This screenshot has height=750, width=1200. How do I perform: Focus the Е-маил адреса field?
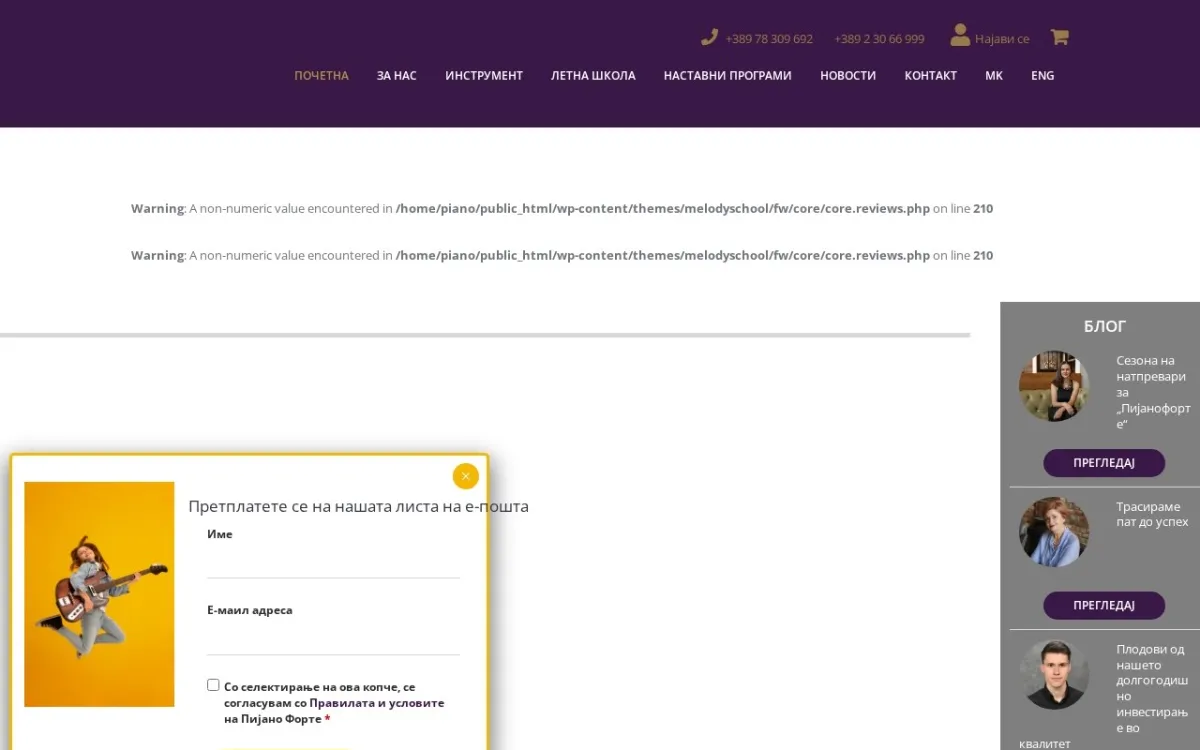(333, 640)
